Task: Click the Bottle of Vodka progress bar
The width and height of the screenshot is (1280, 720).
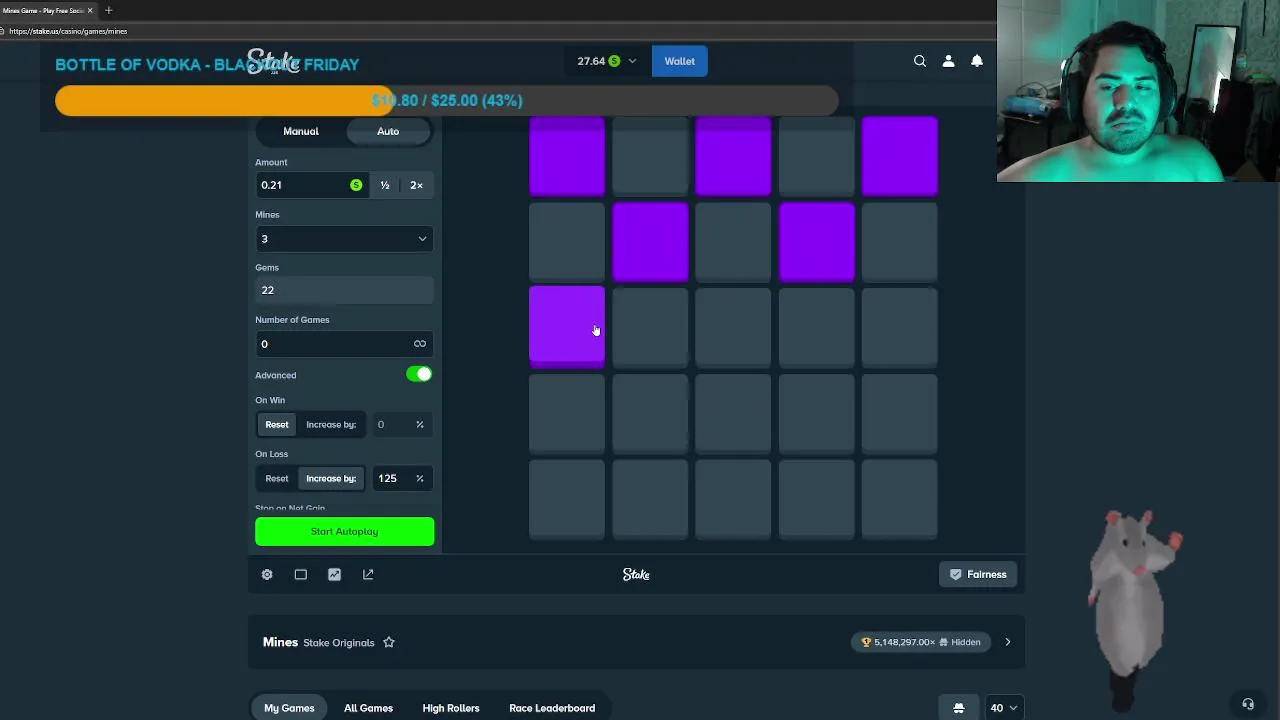Action: tap(446, 100)
